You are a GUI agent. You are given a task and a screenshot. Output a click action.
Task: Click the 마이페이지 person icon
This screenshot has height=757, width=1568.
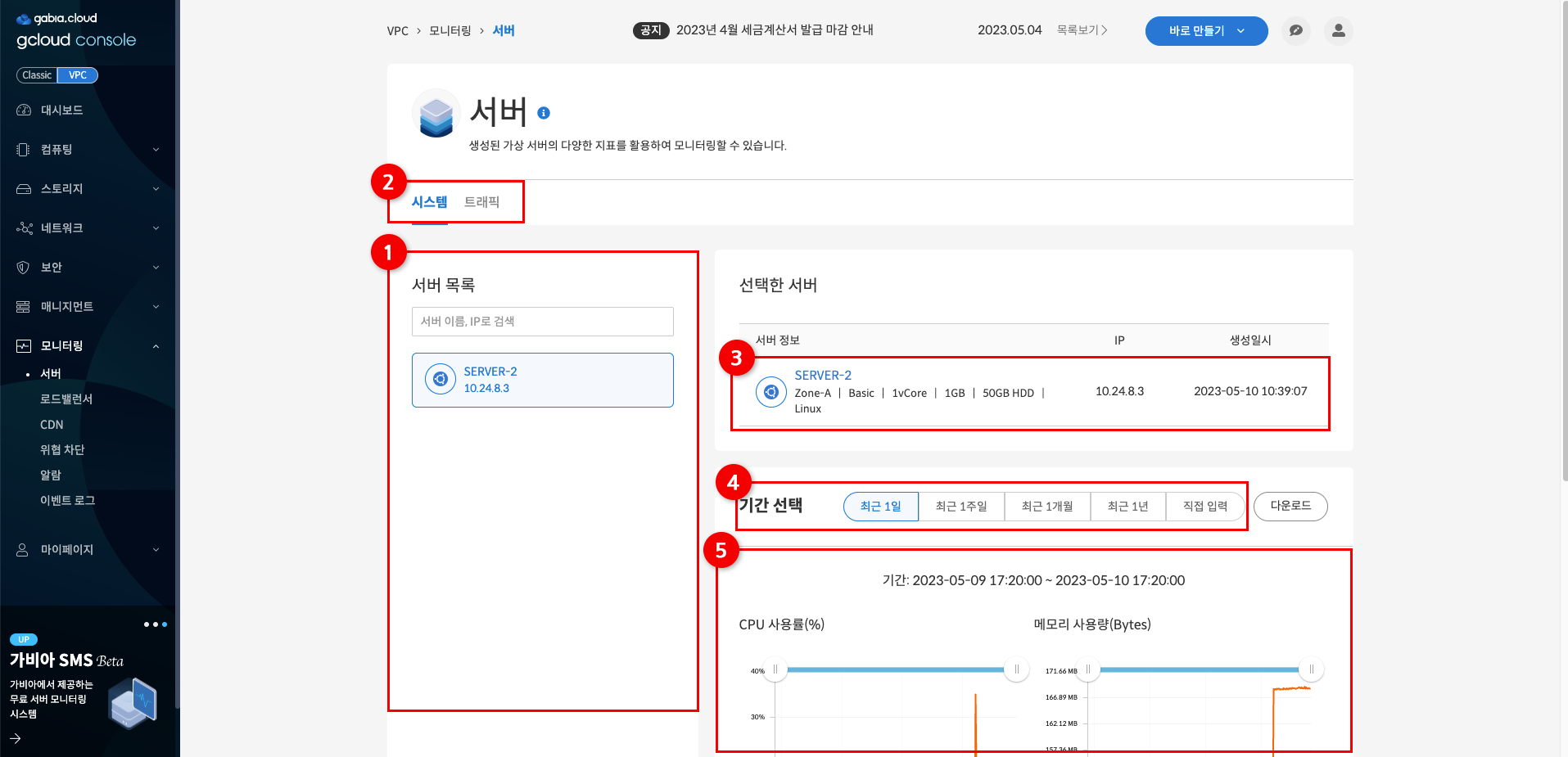(x=23, y=549)
